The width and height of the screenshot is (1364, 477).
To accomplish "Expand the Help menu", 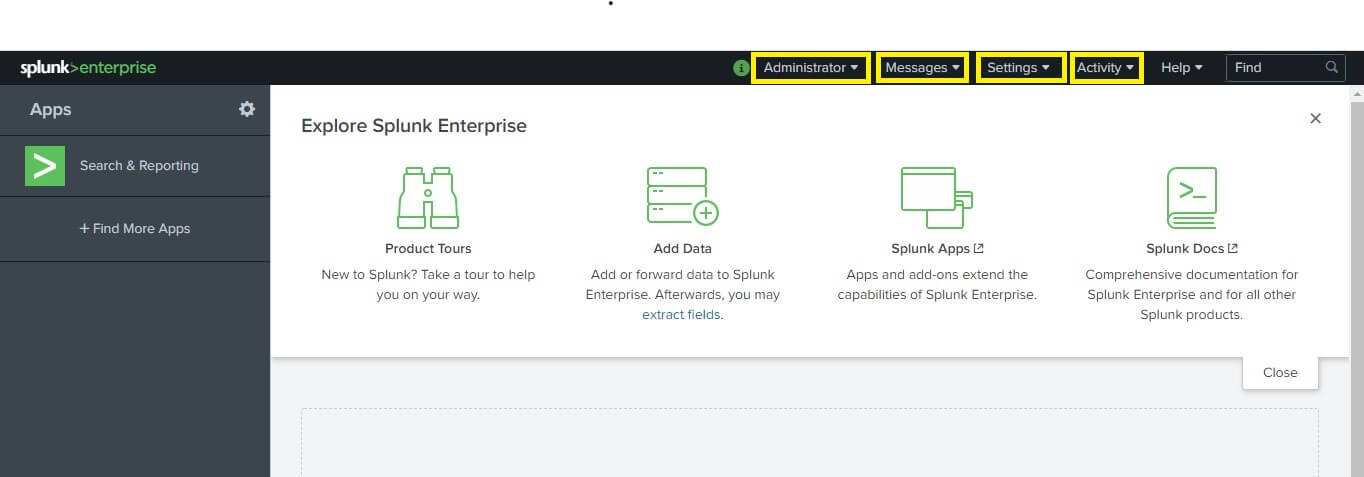I will point(1181,68).
